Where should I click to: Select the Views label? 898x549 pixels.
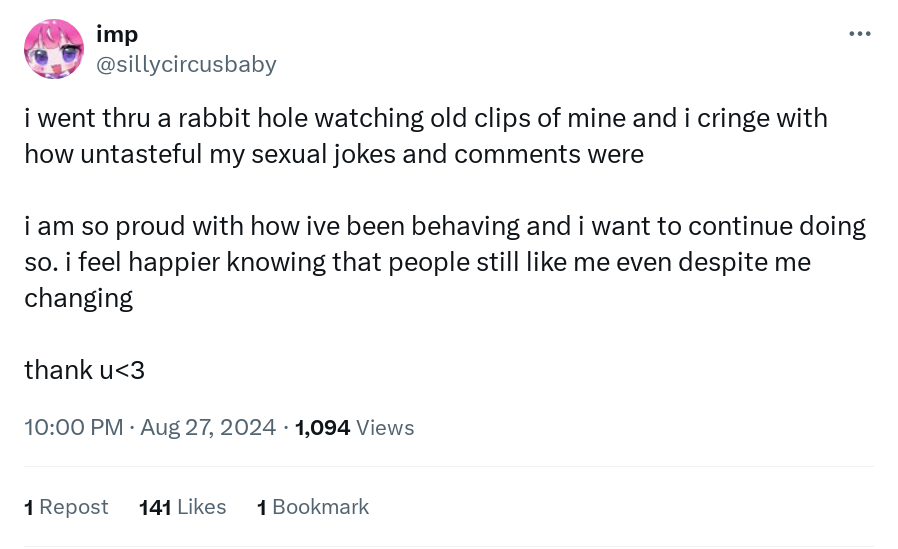coord(385,428)
